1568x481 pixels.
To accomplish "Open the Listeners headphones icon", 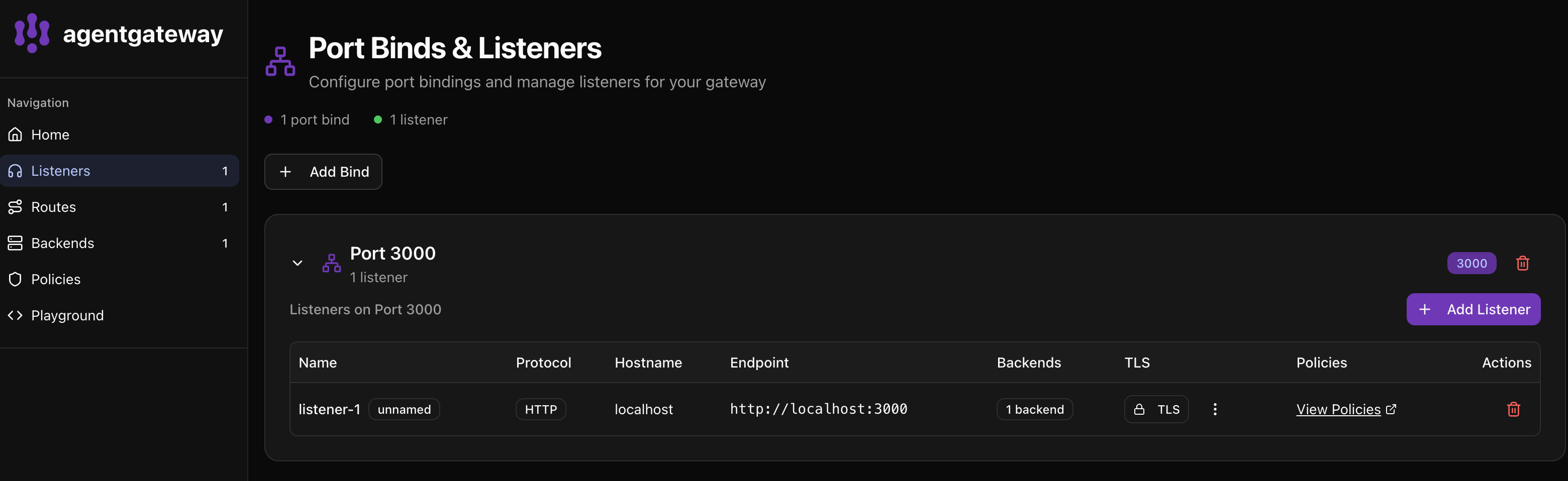I will (15, 171).
